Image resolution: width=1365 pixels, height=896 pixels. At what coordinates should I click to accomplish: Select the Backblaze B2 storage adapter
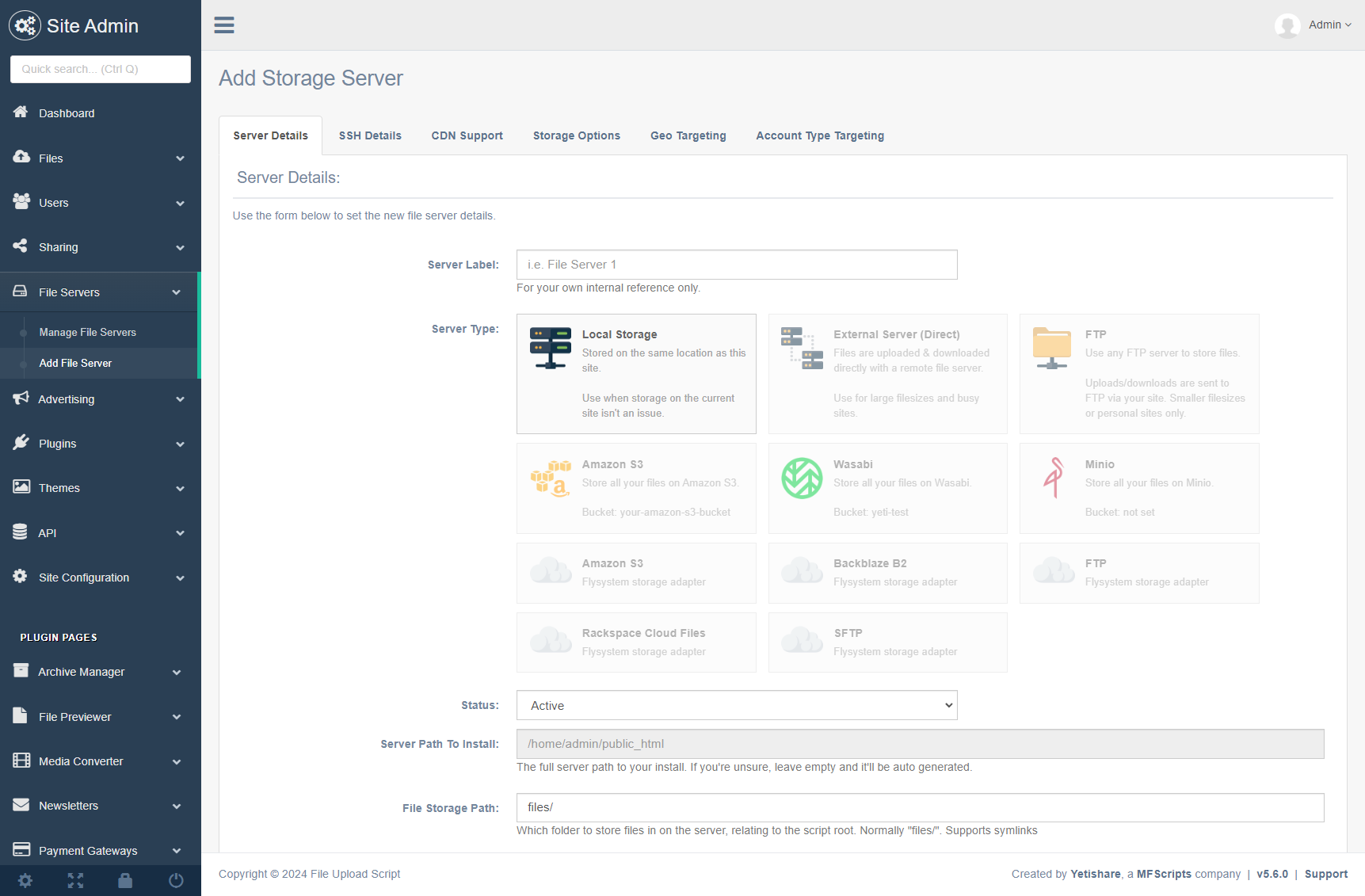coord(887,573)
